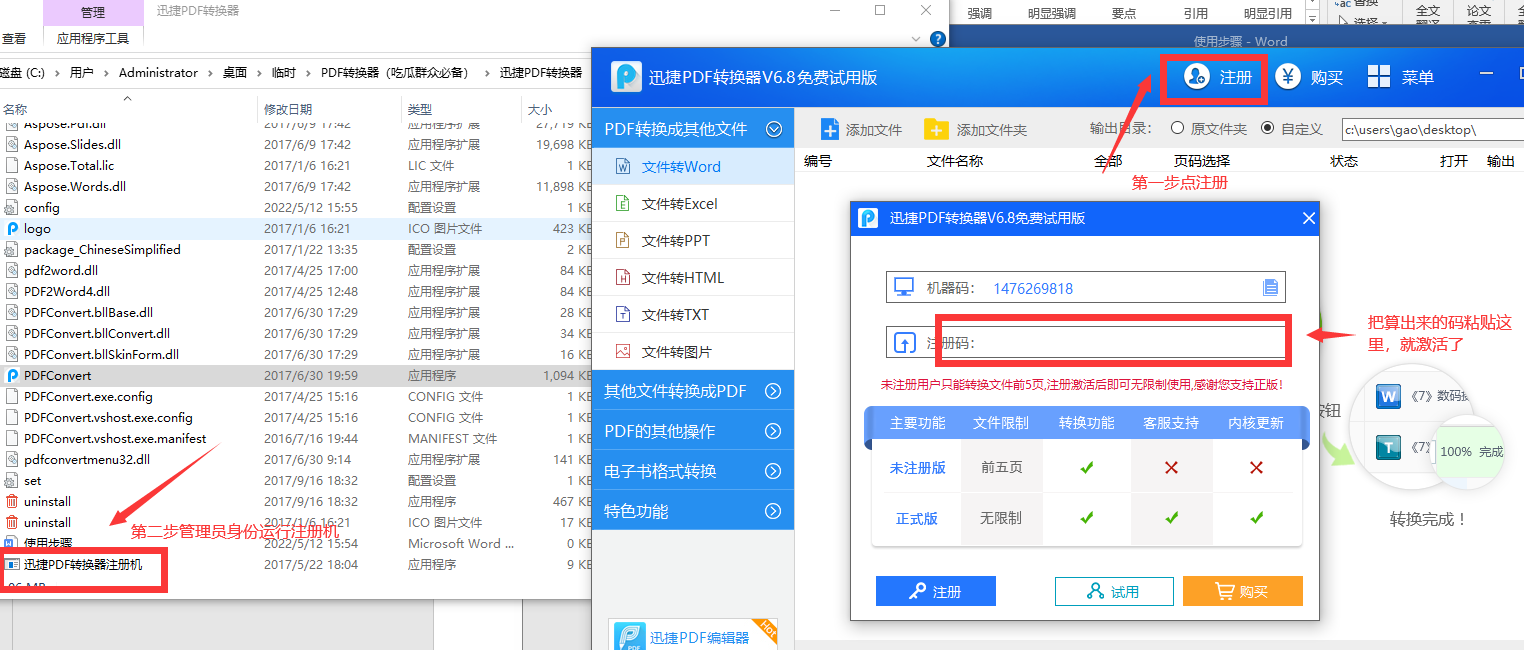Open the 查看 tab in Explorer
Viewport: 1524px width, 650px height.
click(x=14, y=39)
